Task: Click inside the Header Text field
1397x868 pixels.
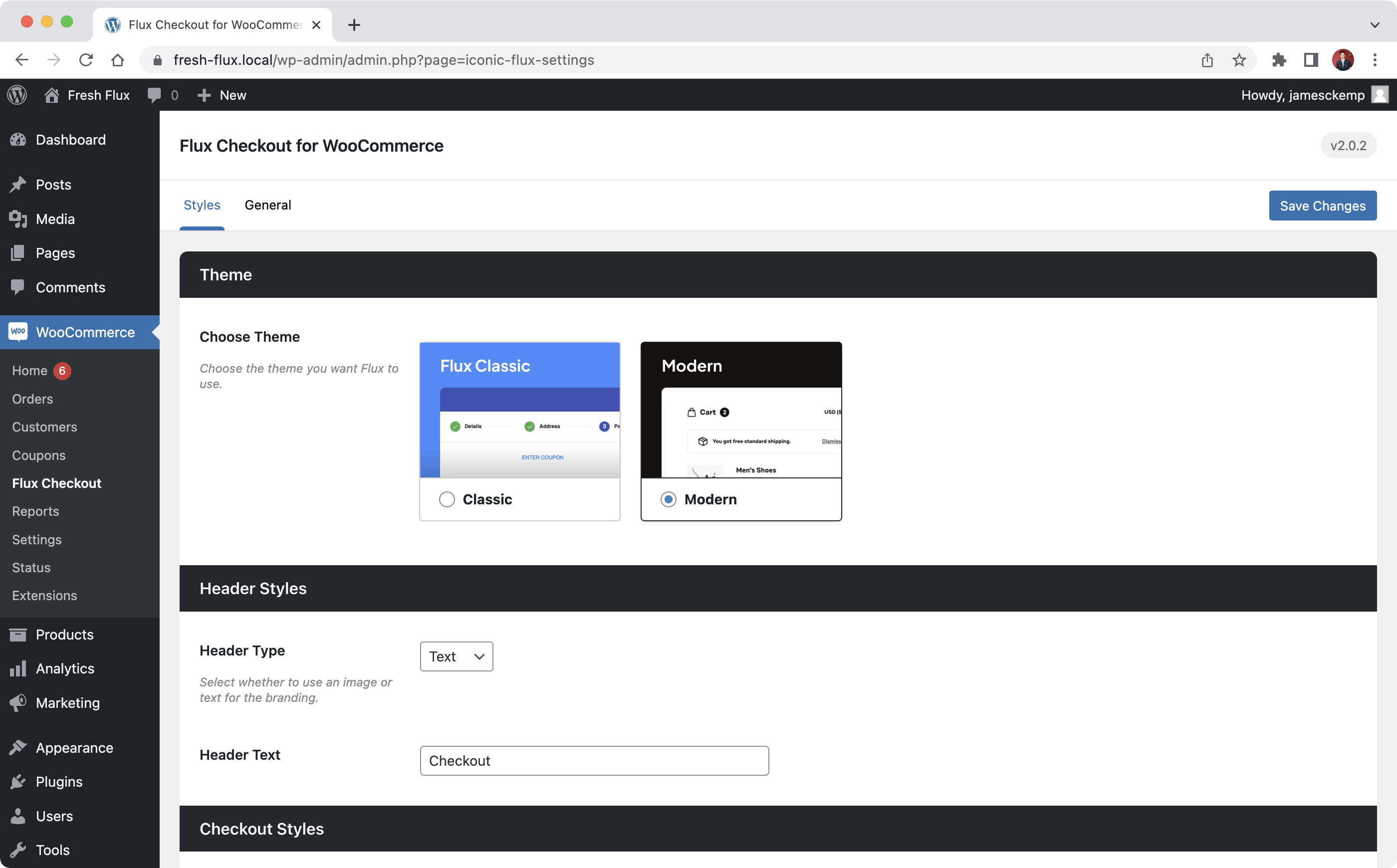Action: click(594, 760)
